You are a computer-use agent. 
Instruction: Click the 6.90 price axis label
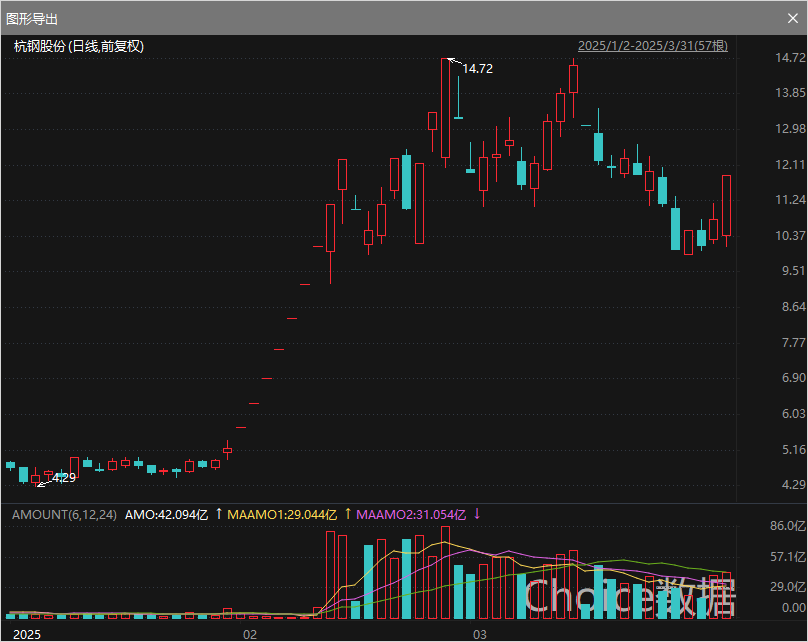tap(794, 378)
